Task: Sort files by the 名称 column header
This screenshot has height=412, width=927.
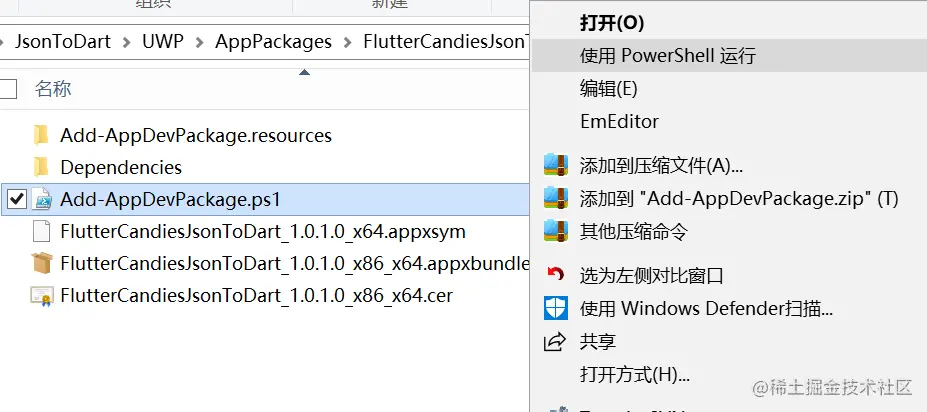Action: pos(53,89)
